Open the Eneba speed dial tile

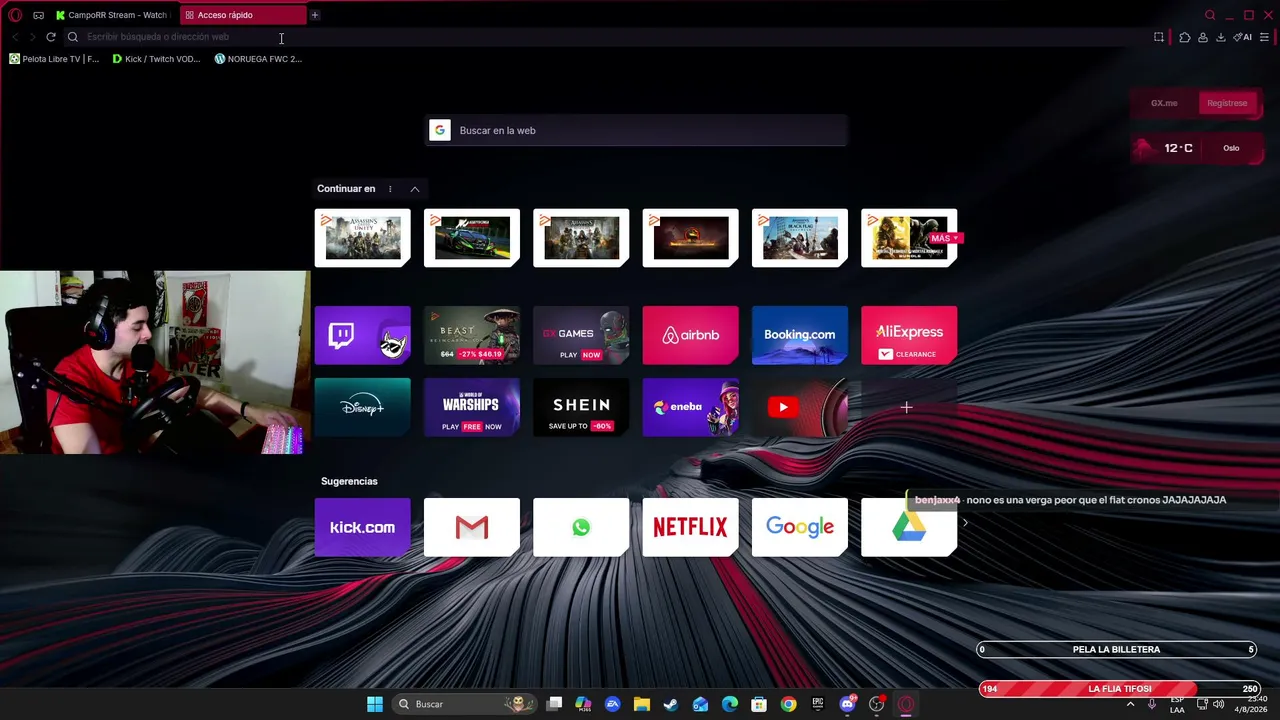691,407
